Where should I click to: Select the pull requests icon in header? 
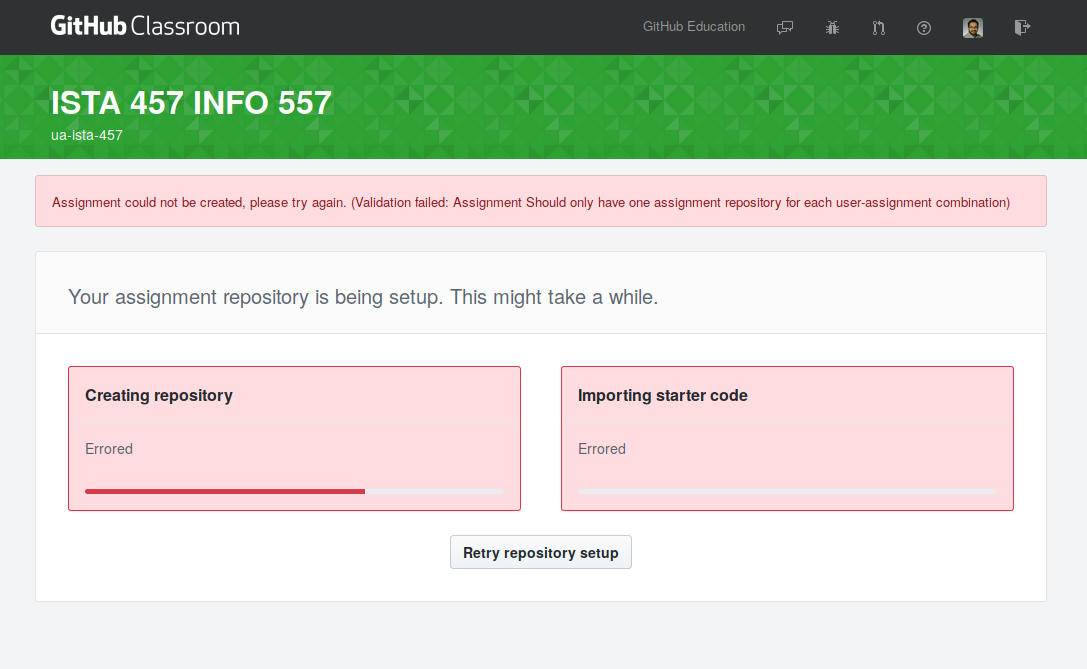(x=878, y=27)
